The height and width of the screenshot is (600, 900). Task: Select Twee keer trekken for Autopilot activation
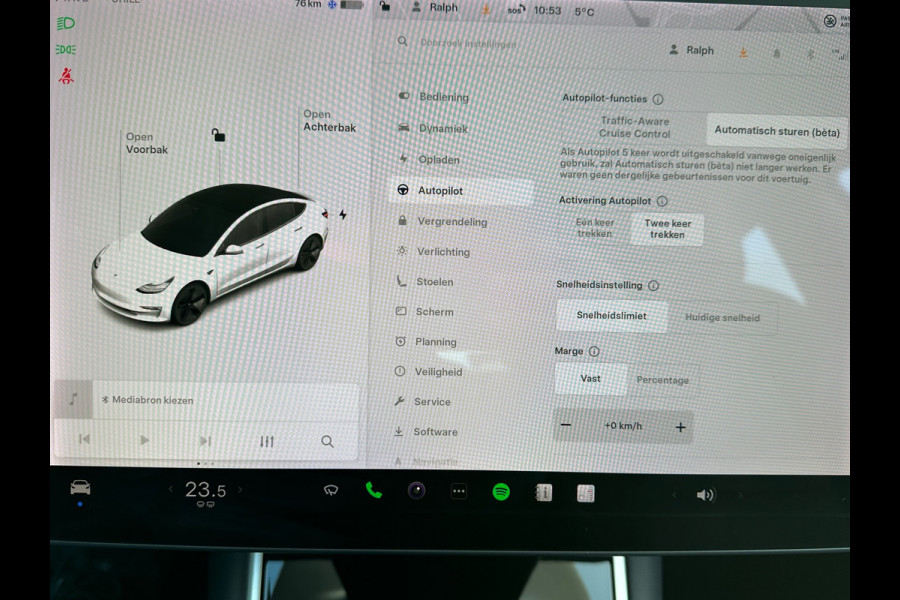pyautogui.click(x=666, y=228)
